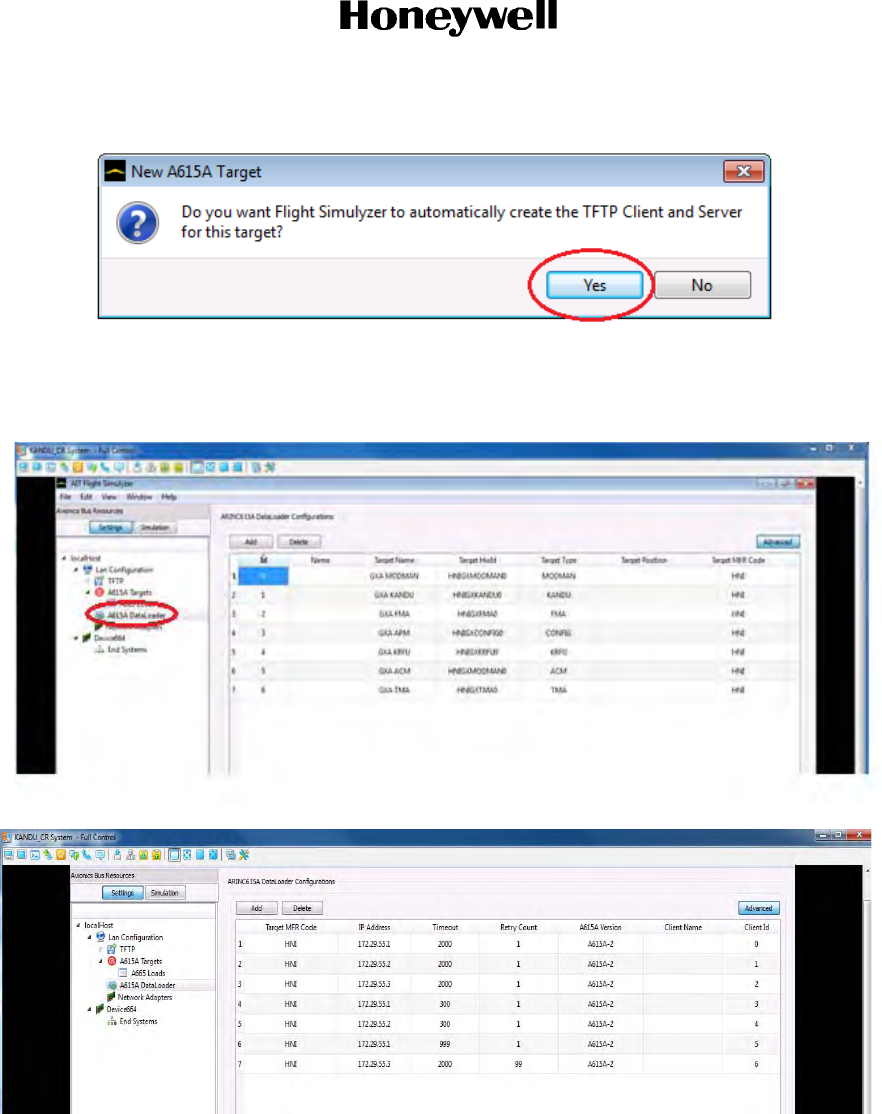
Task: Click red A615A Targets icon in lower tree
Action: (112, 961)
